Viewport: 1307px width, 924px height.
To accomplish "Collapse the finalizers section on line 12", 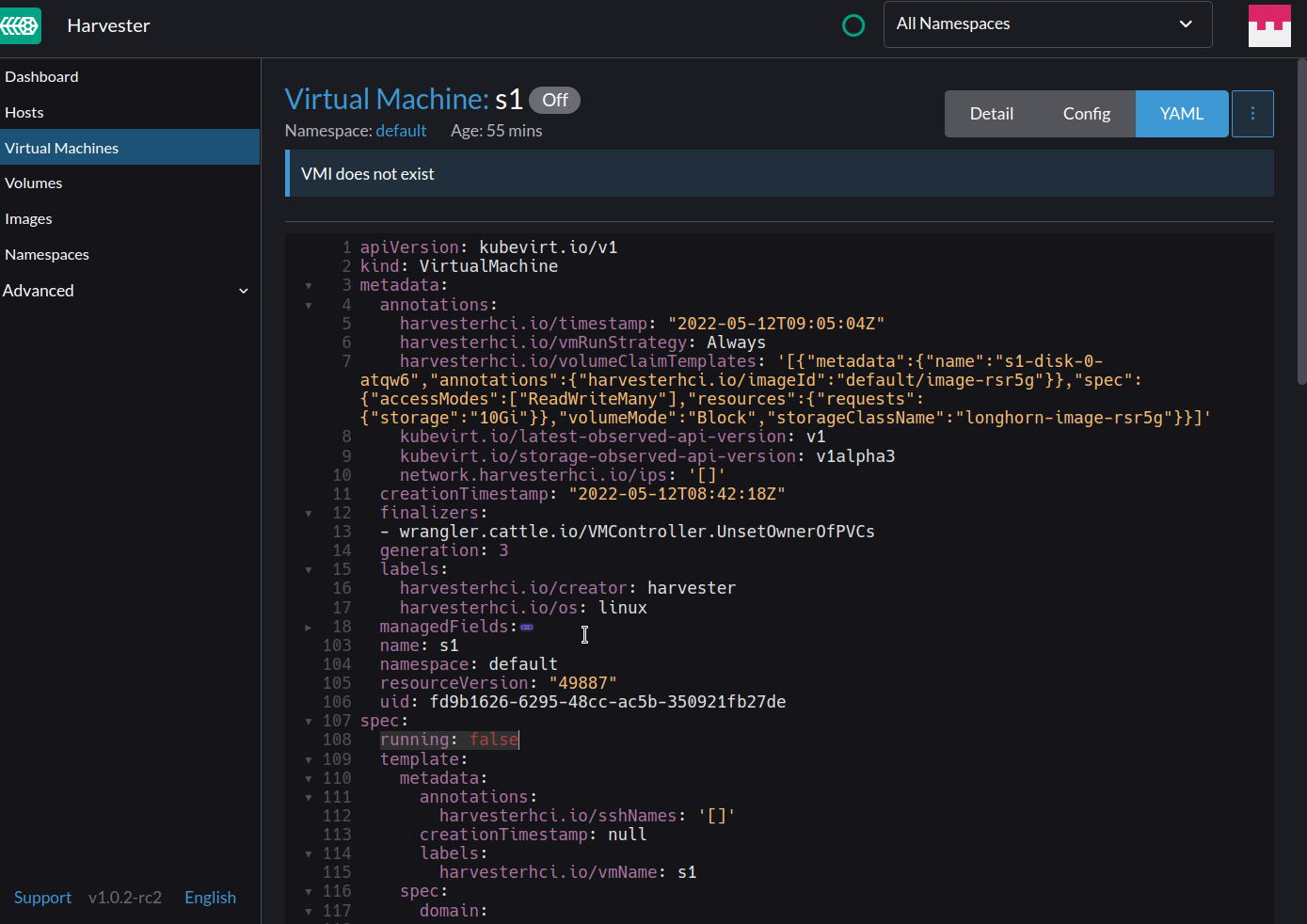I will (309, 513).
